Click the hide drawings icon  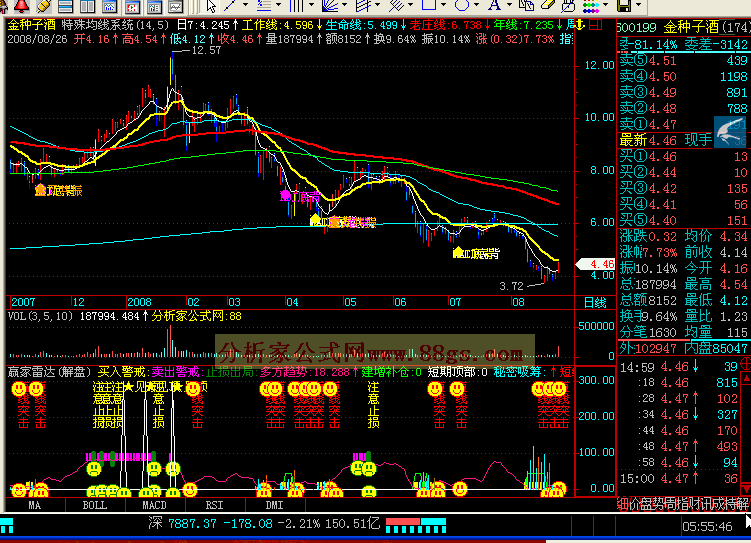pyautogui.click(x=569, y=6)
